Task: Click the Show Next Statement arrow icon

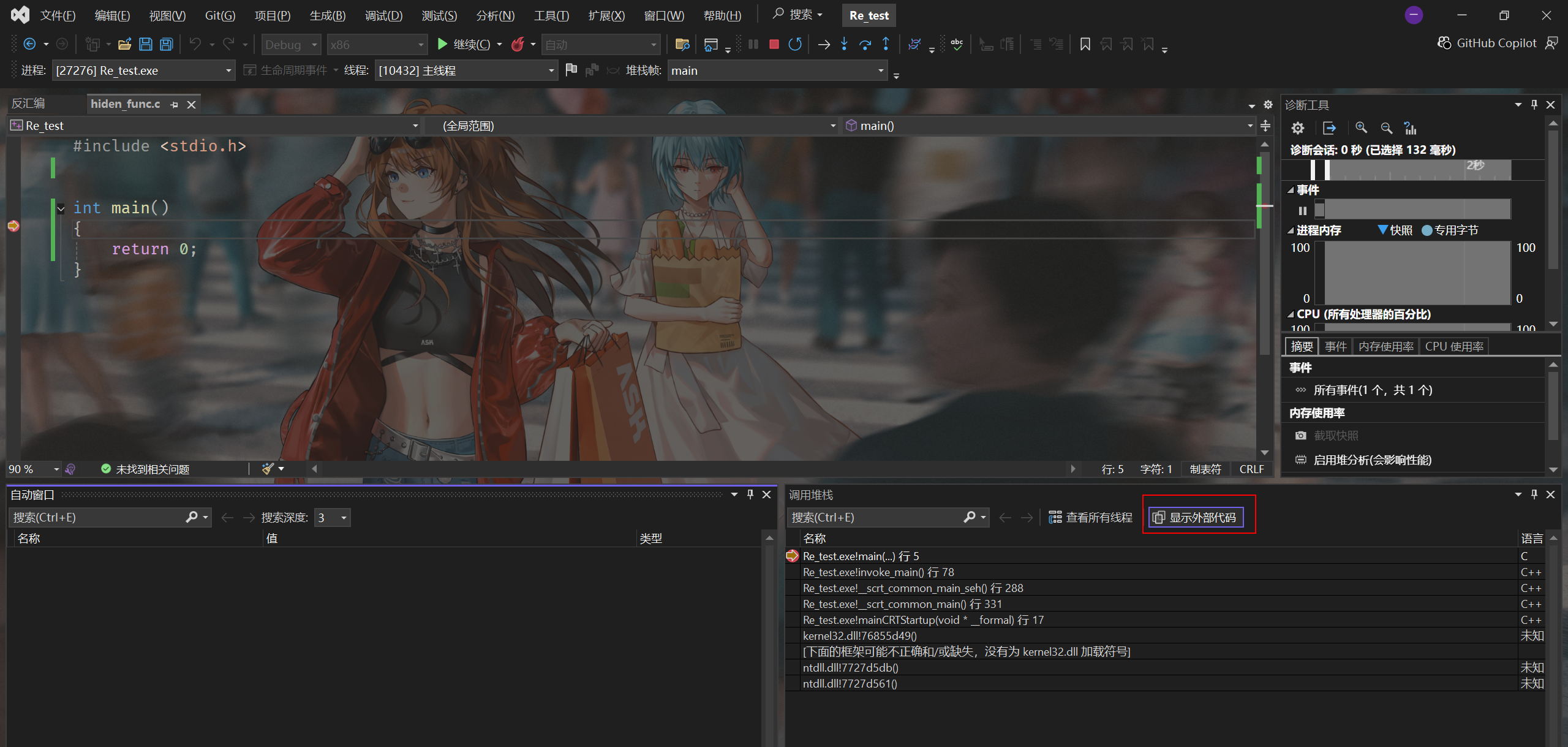Action: coord(824,44)
